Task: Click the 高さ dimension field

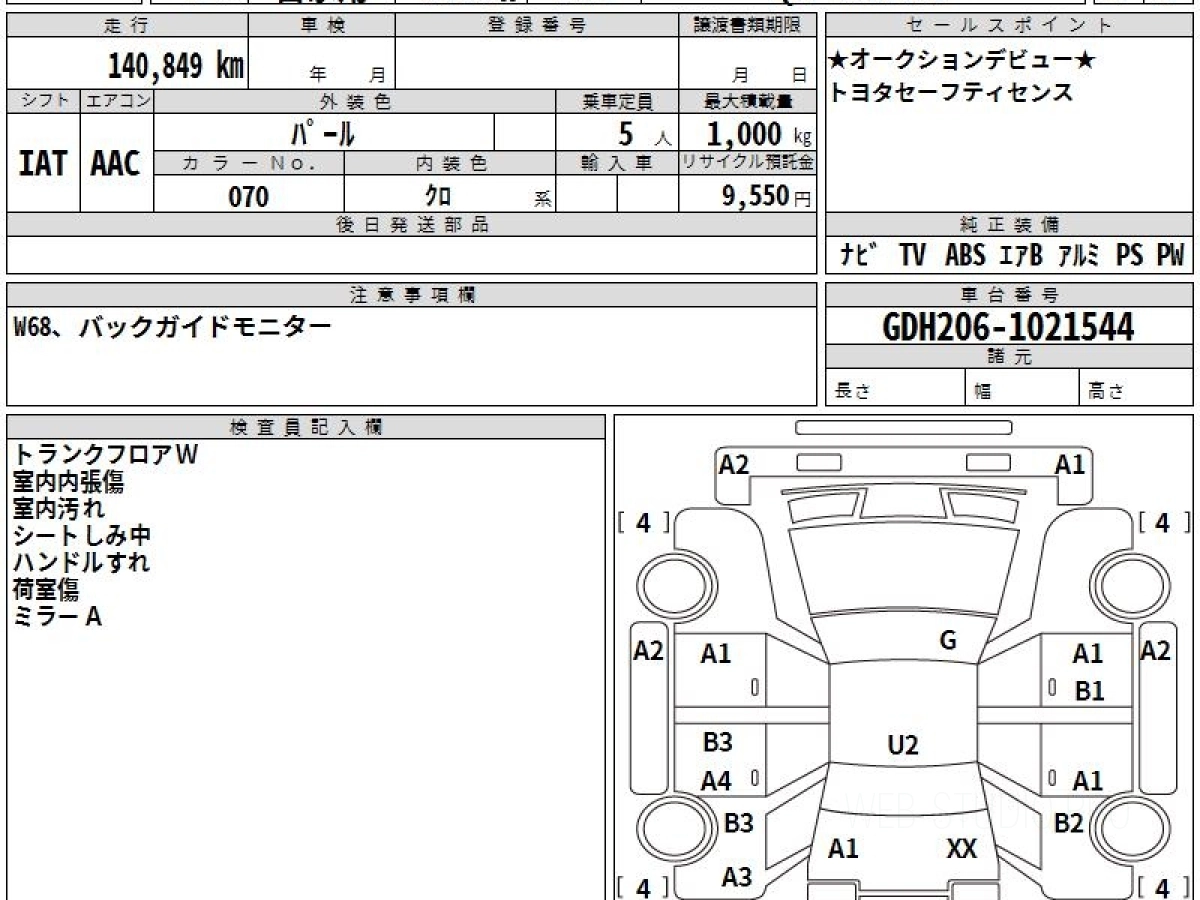Action: (1137, 388)
